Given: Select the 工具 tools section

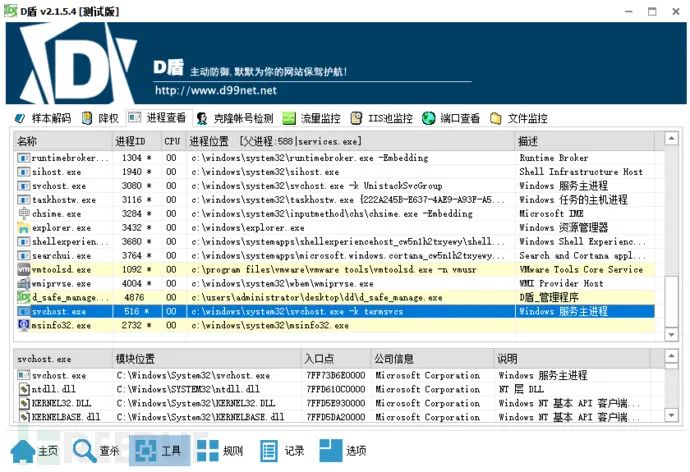Looking at the screenshot, I should (x=159, y=450).
